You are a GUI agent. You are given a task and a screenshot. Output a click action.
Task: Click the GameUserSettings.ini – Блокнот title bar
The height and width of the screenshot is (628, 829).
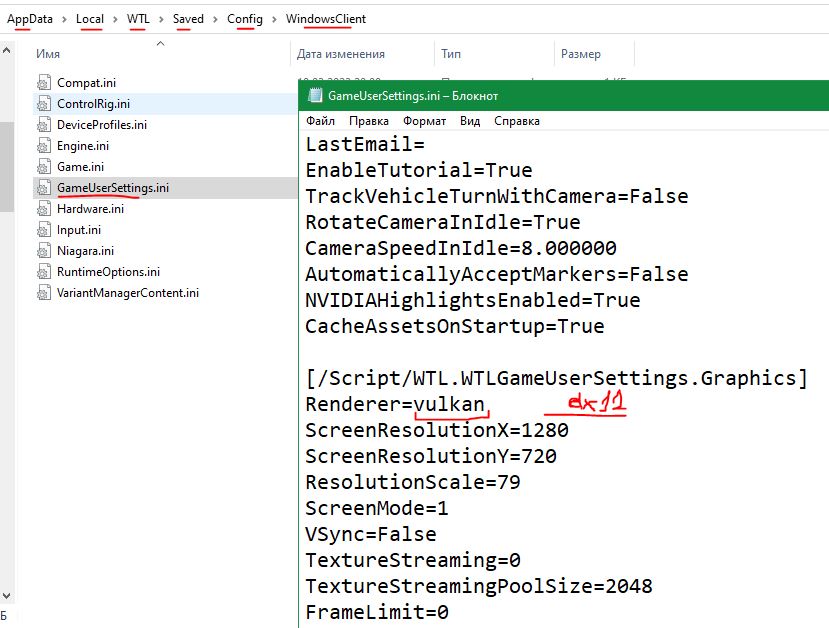point(564,96)
